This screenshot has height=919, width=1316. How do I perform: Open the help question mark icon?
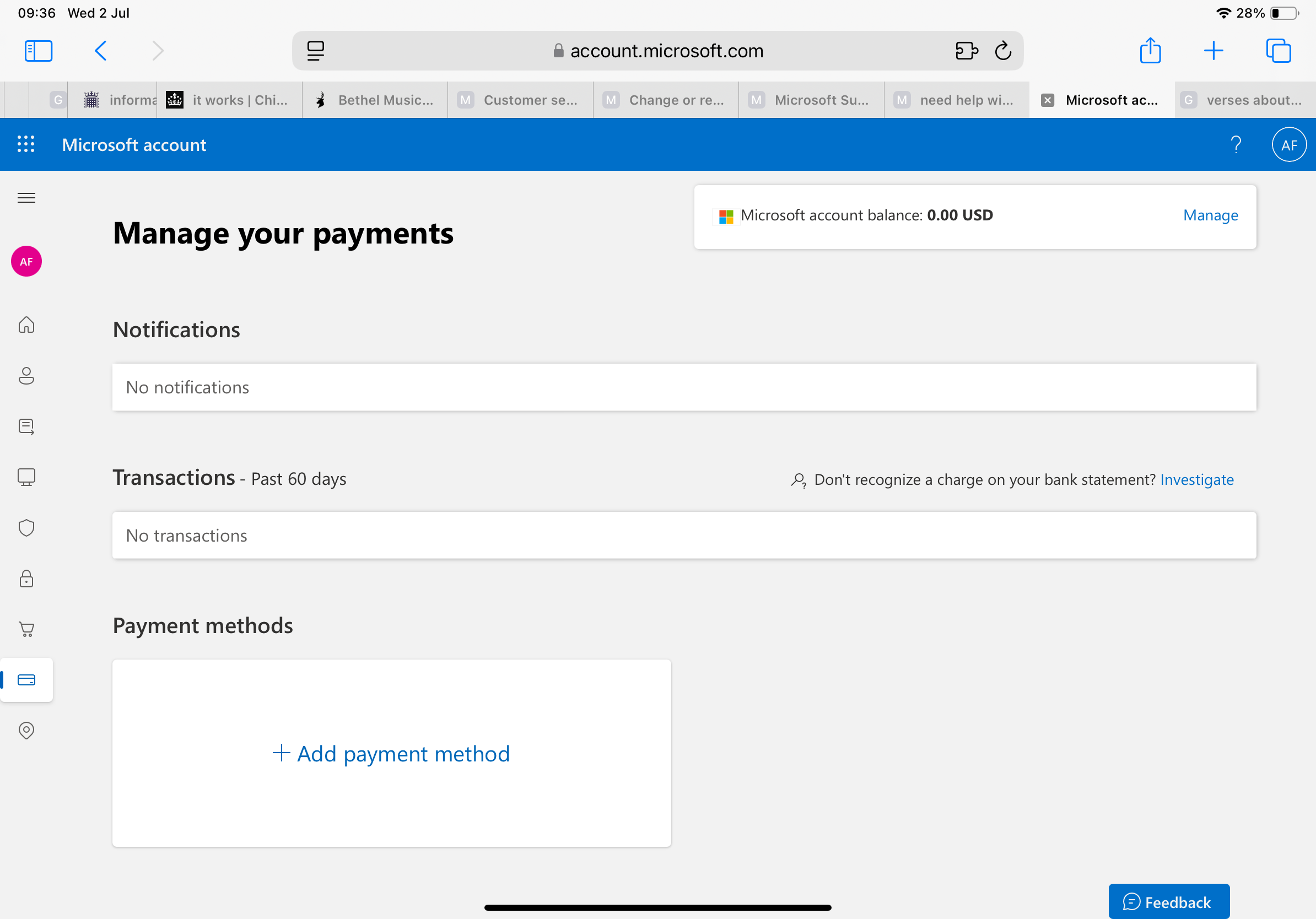(x=1236, y=144)
